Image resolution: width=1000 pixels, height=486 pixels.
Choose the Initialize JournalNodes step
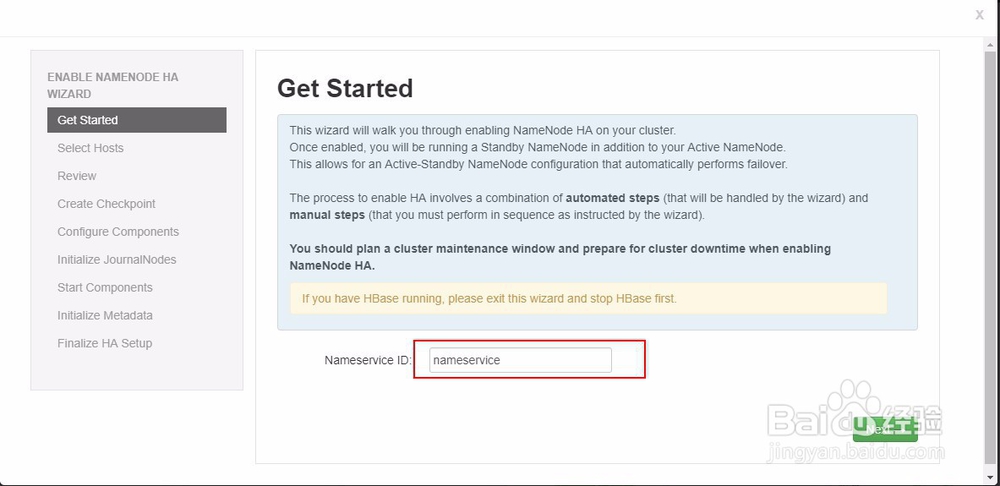[117, 260]
